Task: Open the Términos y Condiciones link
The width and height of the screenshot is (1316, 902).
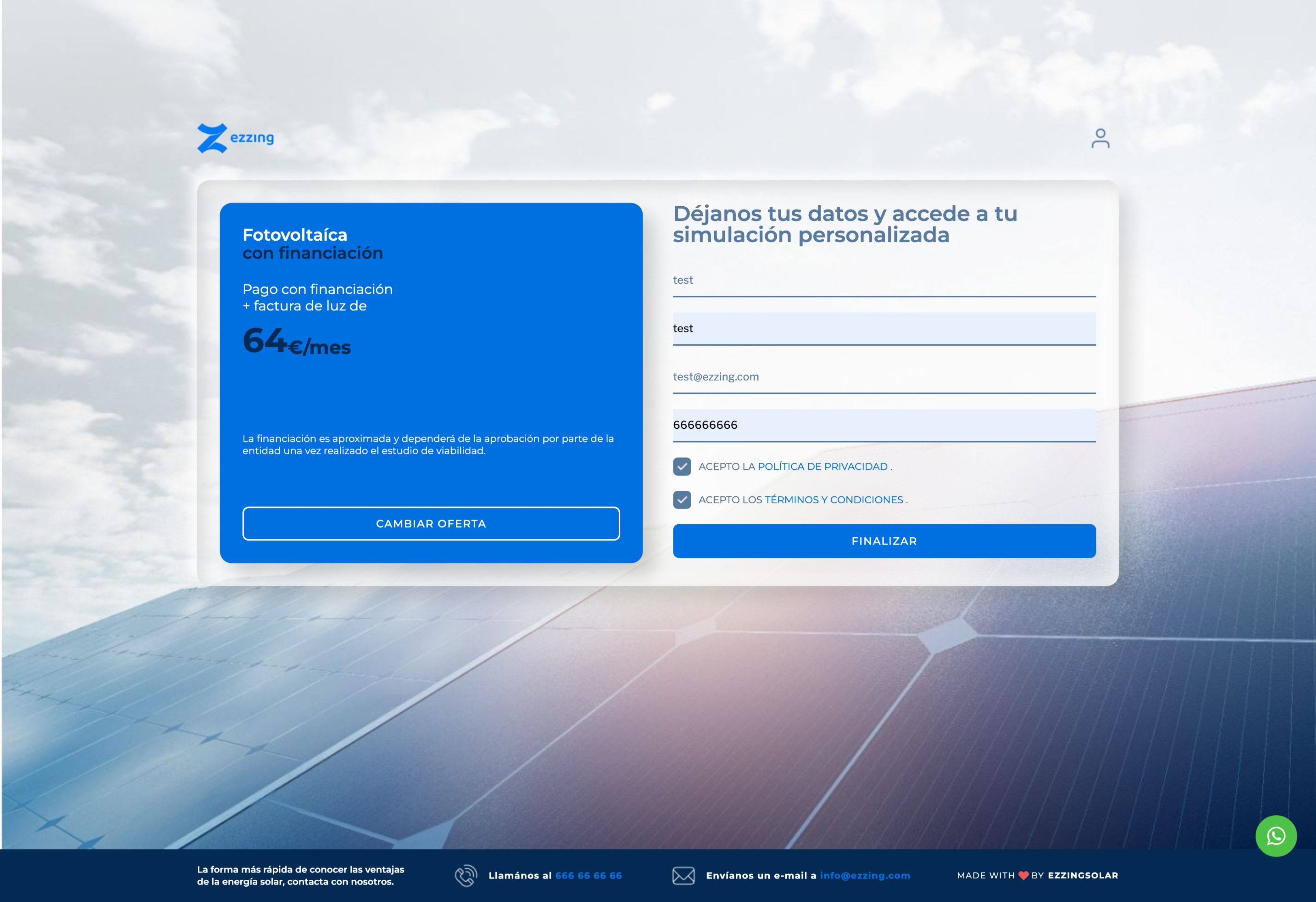Action: pos(833,500)
